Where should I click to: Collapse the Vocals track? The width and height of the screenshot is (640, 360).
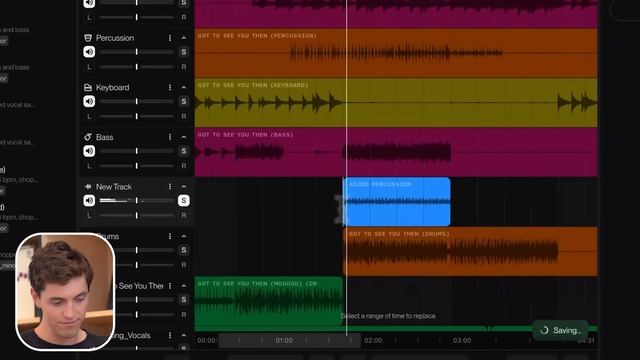[x=184, y=336]
